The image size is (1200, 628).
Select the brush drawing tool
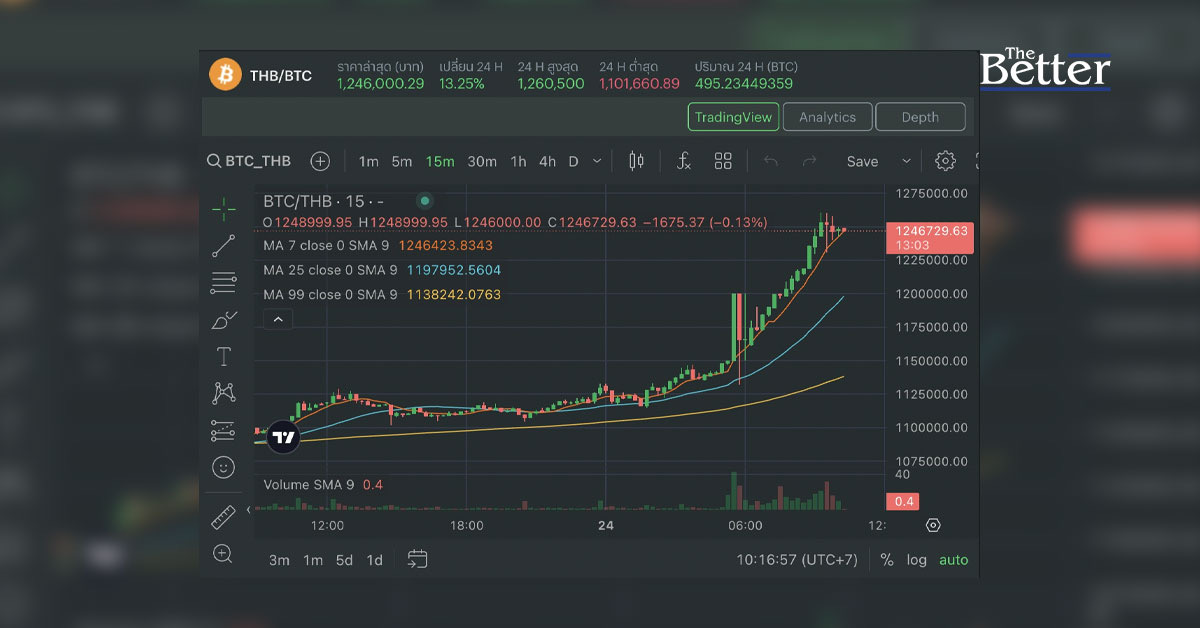[224, 320]
